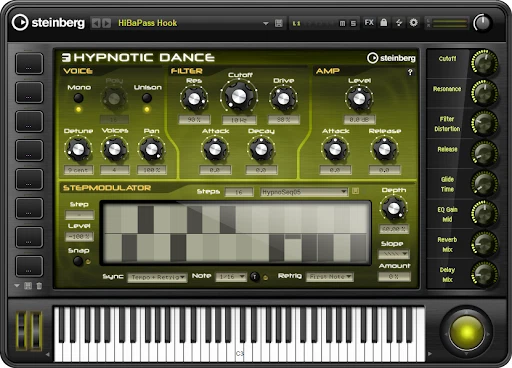Click the AMP Release knob
This screenshot has width=512, height=368.
[x=384, y=150]
